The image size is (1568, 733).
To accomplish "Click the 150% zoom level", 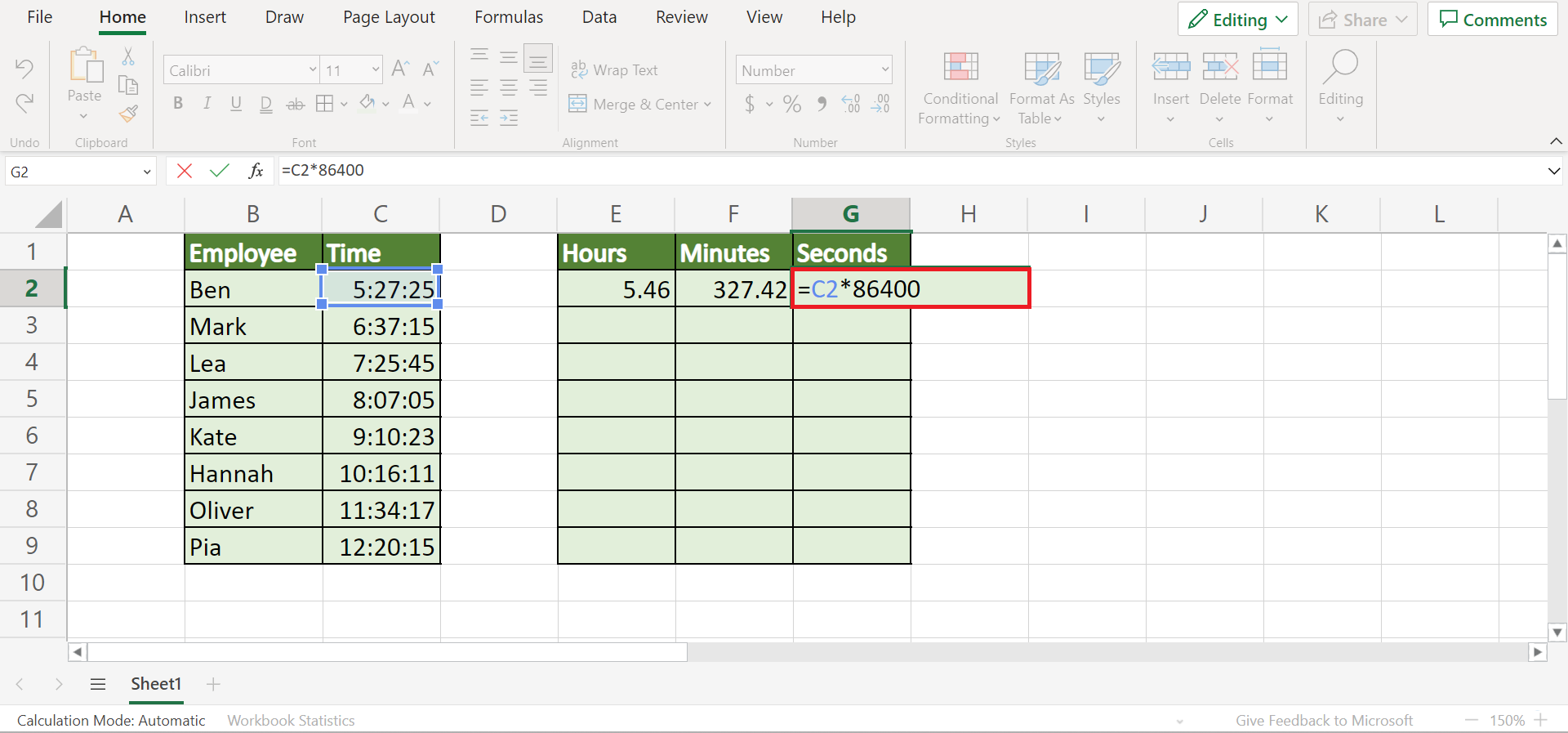I will (x=1507, y=721).
